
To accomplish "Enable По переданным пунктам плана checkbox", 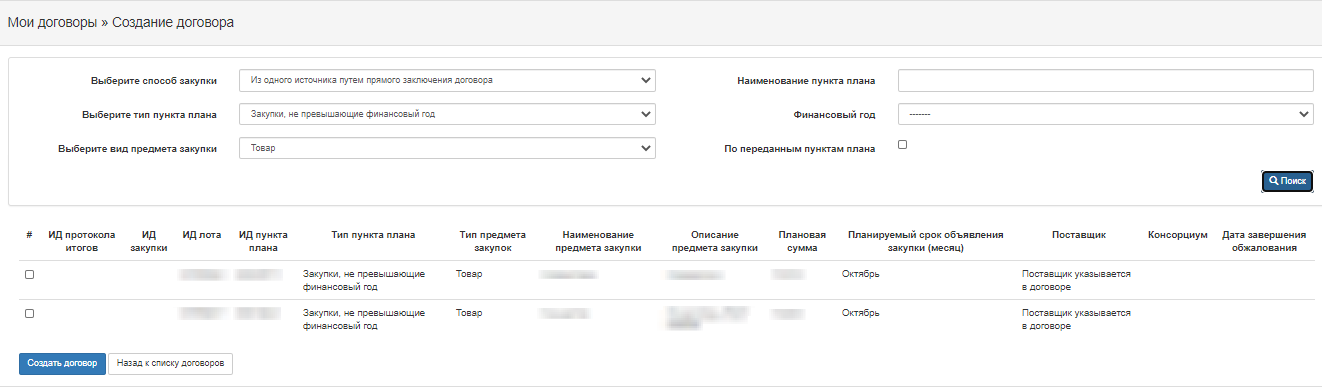I will [x=902, y=145].
